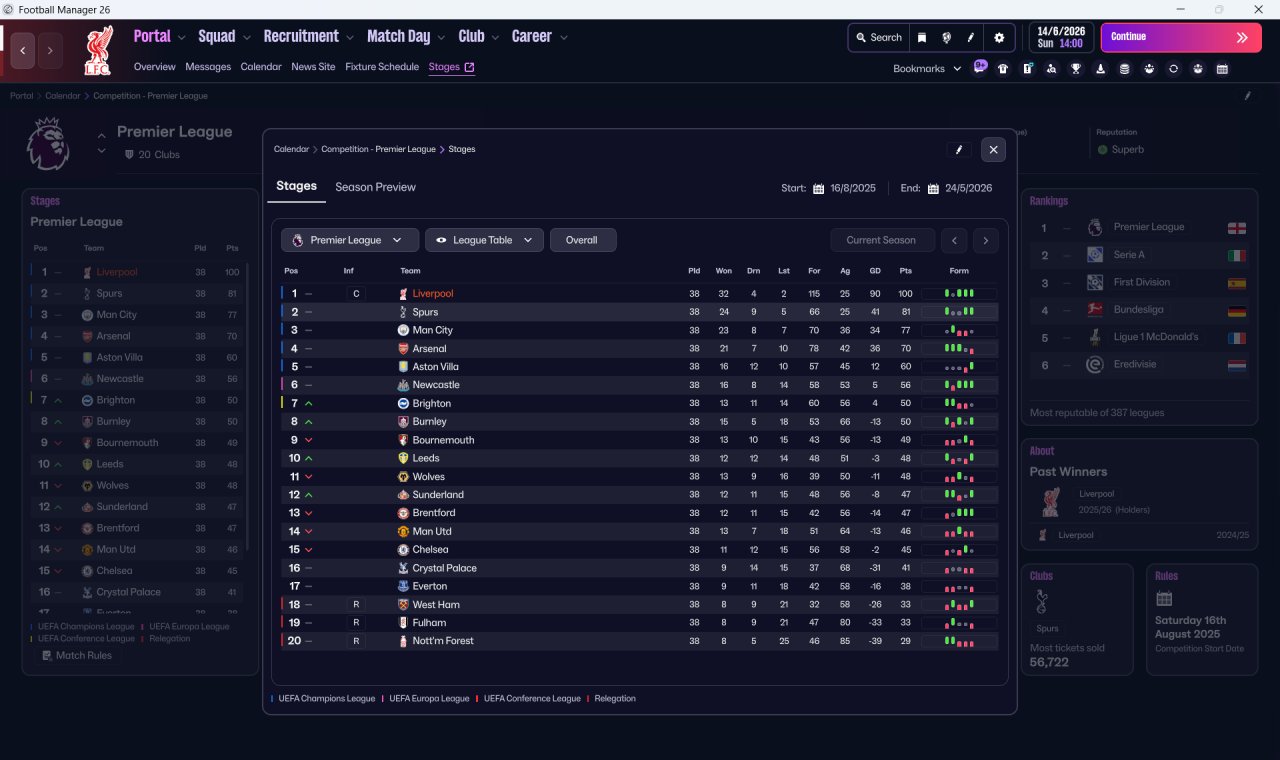Viewport: 1280px width, 760px height.
Task: Open the shirt bookmark icon
Action: tap(1003, 69)
